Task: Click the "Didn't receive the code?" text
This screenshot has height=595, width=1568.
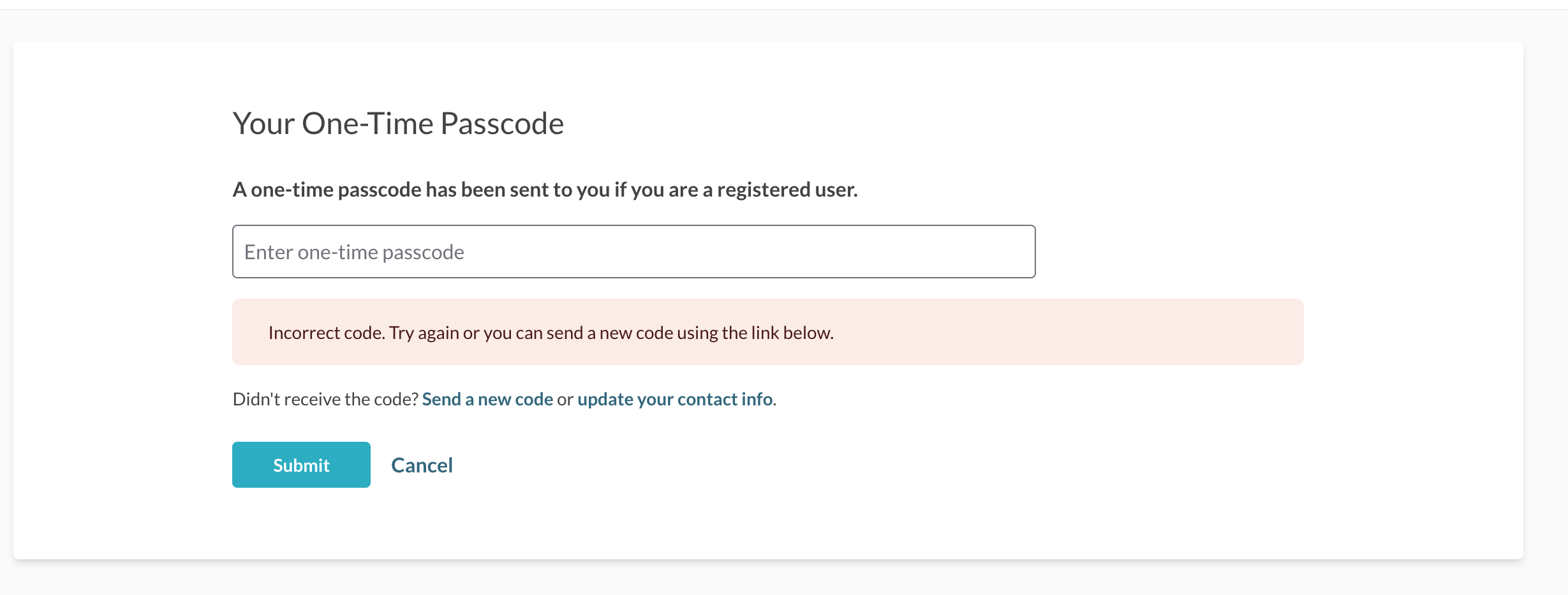Action: (x=325, y=399)
